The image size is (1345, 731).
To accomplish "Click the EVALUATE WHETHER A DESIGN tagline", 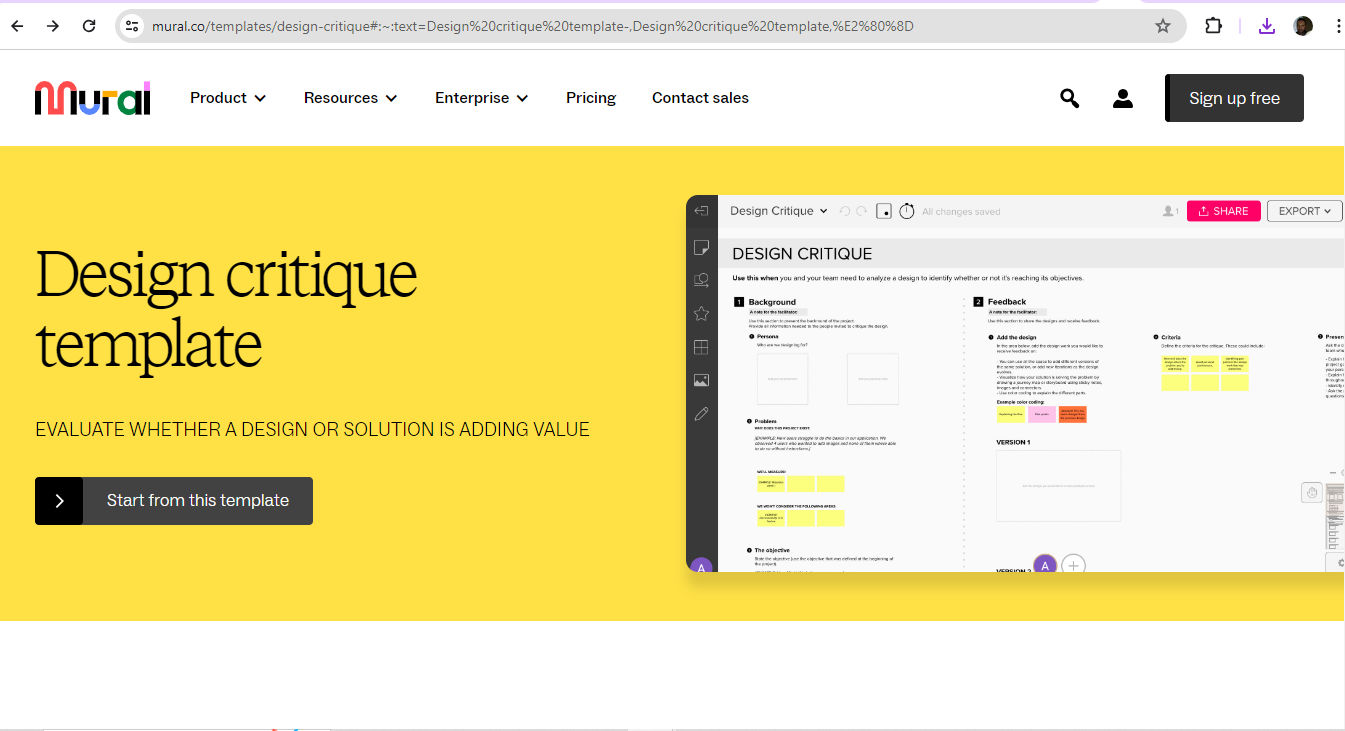I will [312, 430].
